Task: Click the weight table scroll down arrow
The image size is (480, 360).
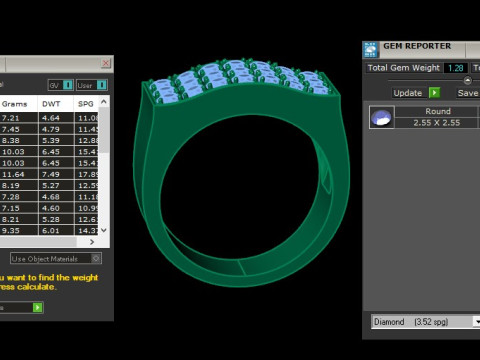Action: [104, 230]
